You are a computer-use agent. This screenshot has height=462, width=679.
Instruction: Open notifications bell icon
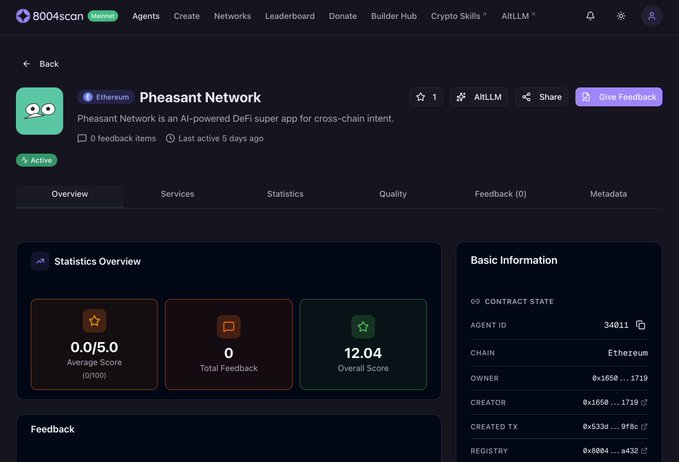point(590,16)
